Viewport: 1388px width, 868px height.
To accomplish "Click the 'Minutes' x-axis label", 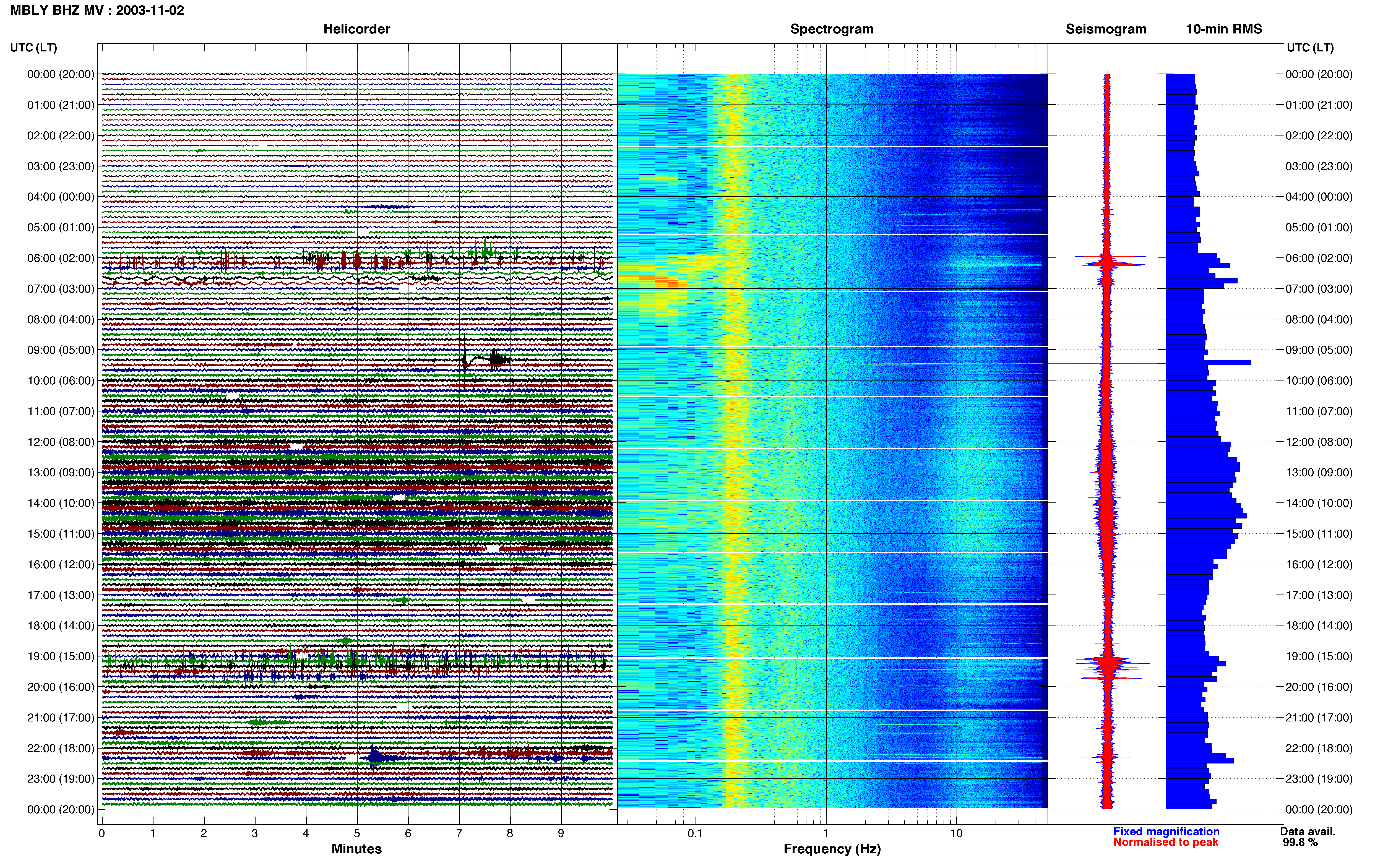I will click(x=356, y=849).
